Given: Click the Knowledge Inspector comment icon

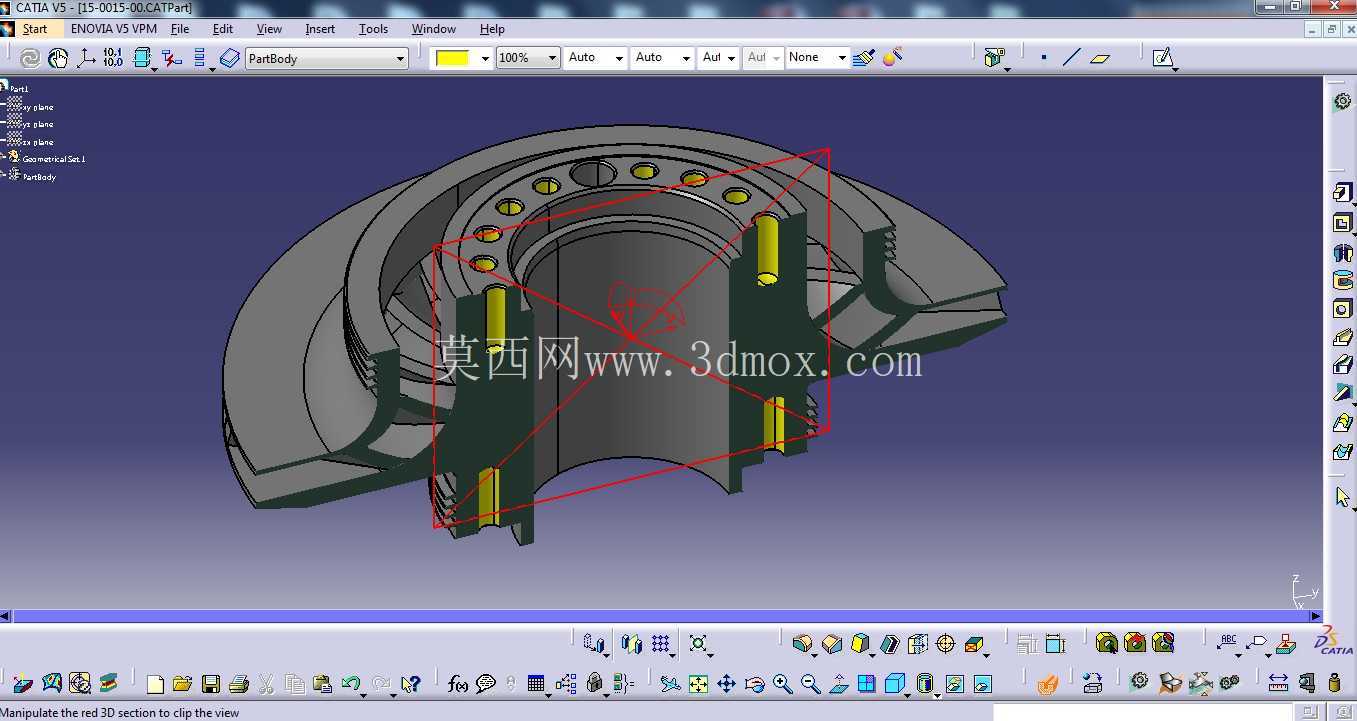Looking at the screenshot, I should (x=486, y=684).
